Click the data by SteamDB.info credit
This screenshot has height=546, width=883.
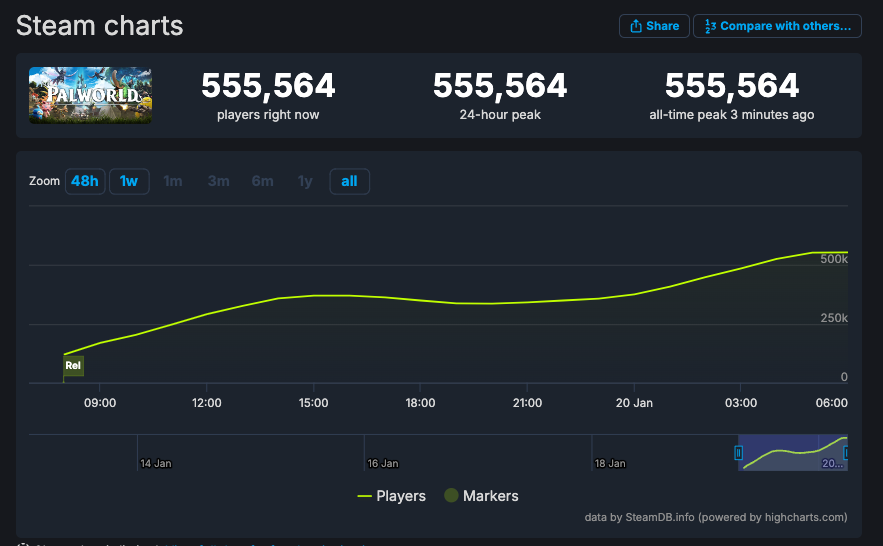pos(716,517)
